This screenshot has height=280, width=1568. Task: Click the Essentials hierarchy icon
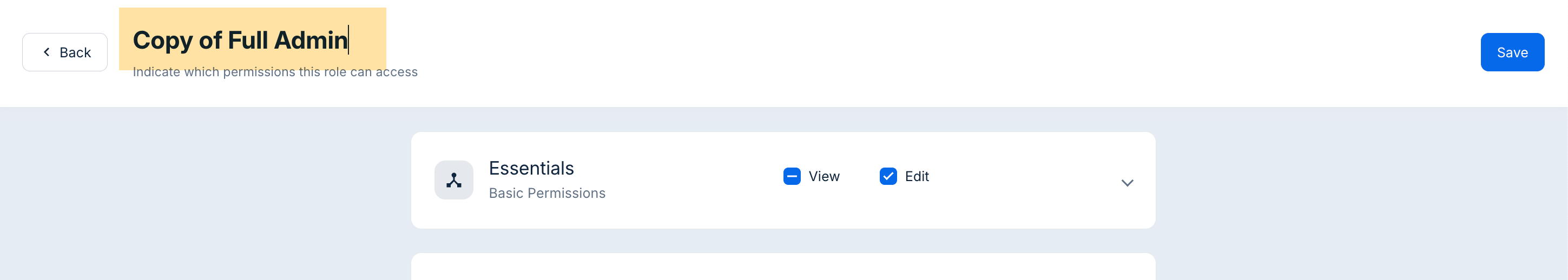453,180
